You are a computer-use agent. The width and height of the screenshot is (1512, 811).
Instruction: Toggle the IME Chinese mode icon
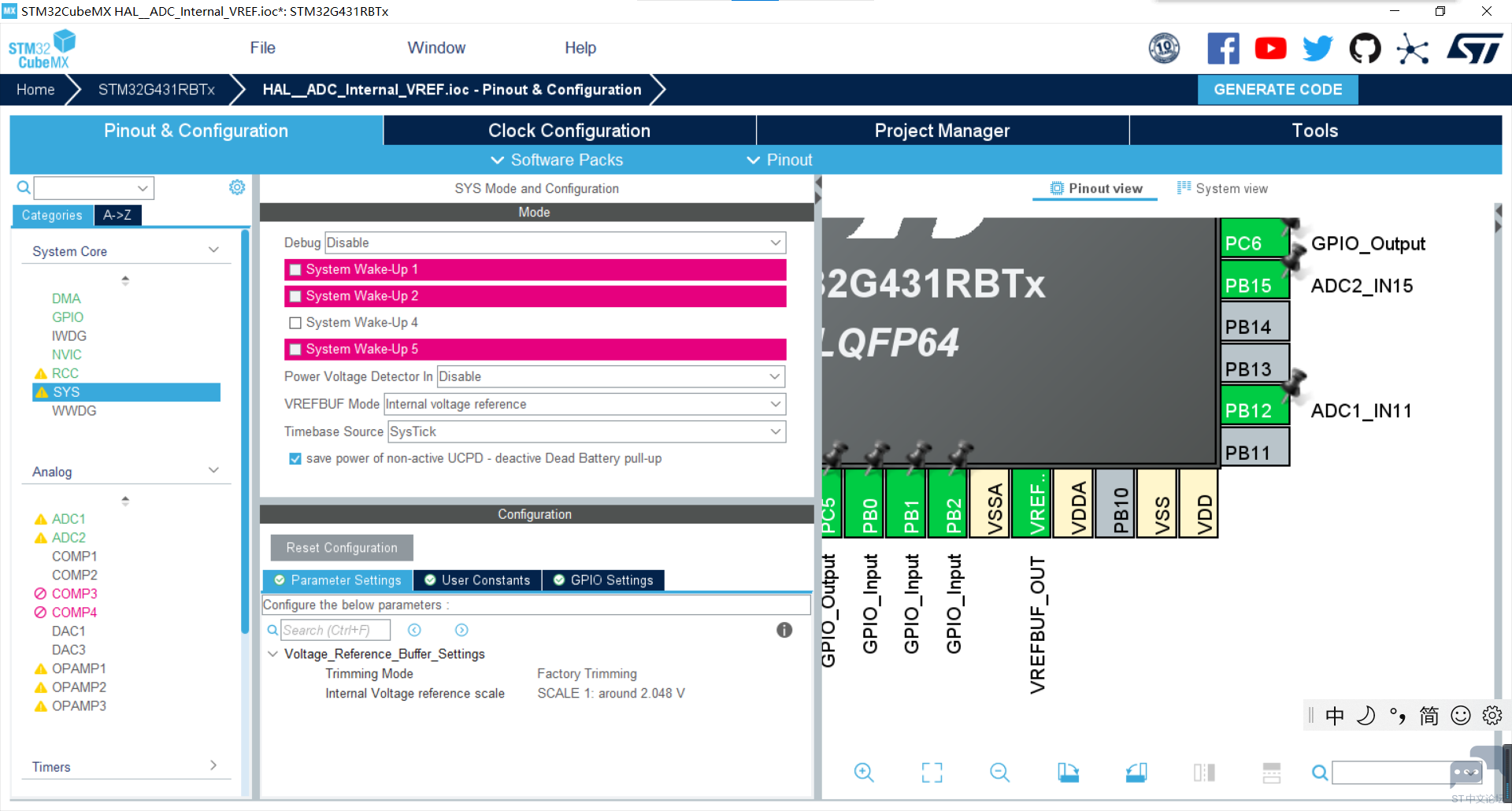click(x=1335, y=715)
